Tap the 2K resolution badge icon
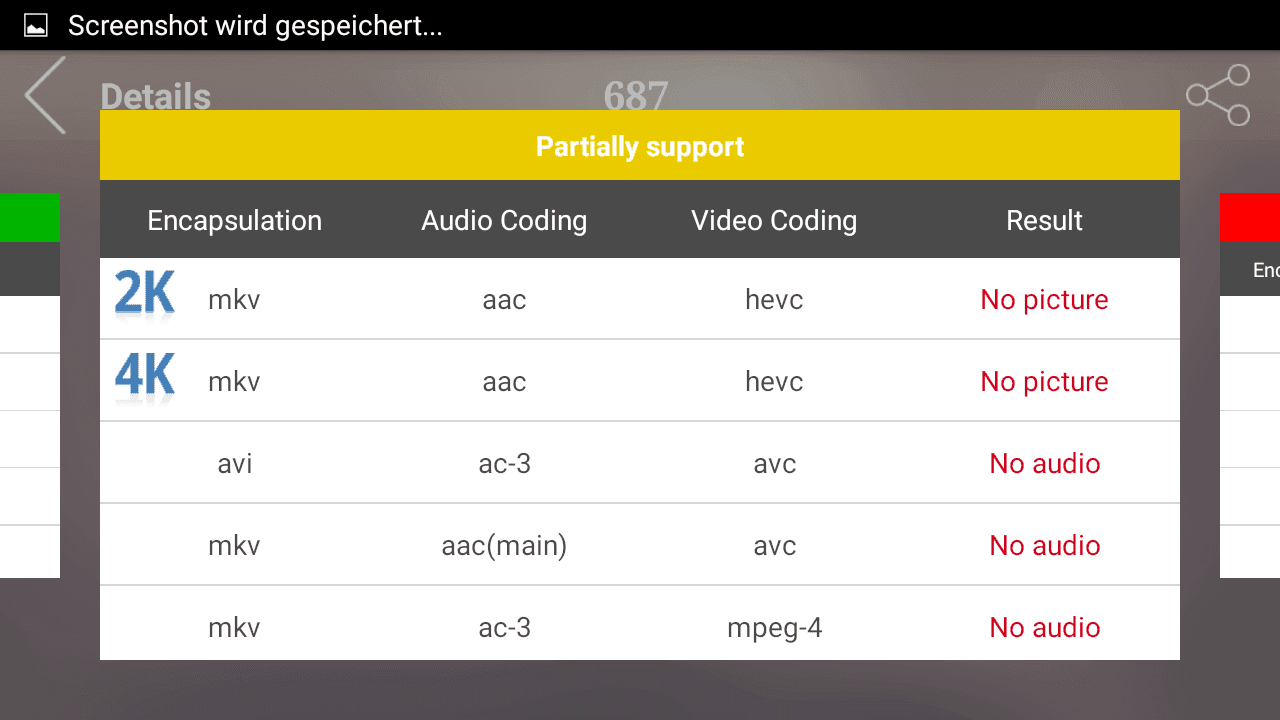Screen dimensions: 1280x720 point(145,296)
